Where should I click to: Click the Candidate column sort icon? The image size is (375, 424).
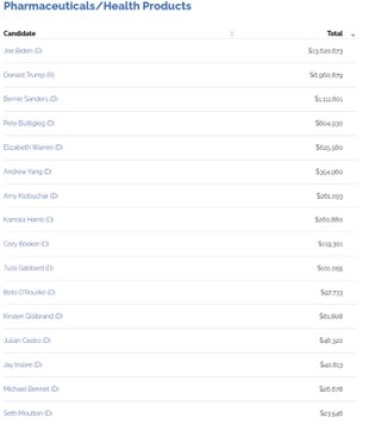(232, 34)
